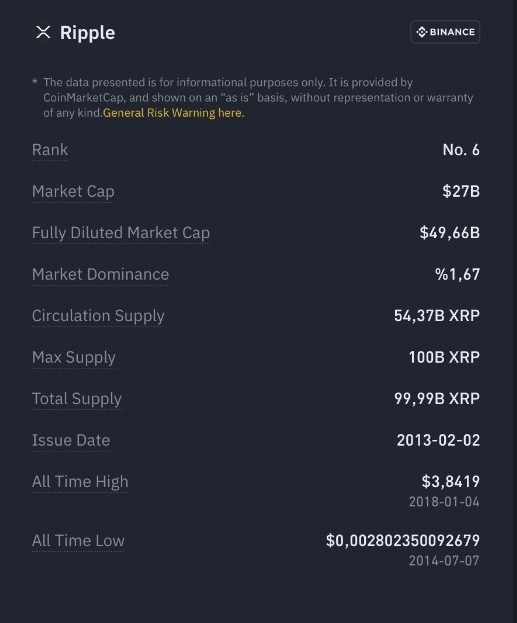Screen dimensions: 517x623
Task: Tap the Total Supply label
Action: [x=77, y=399]
